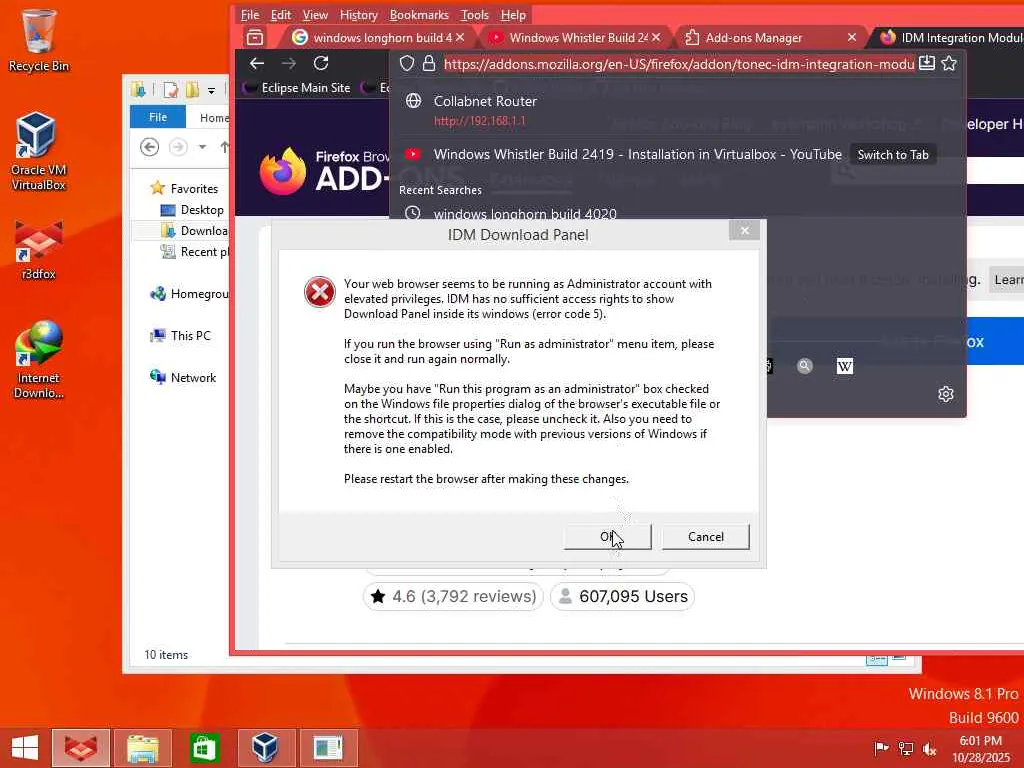Click the network tray icon
Image resolution: width=1024 pixels, height=768 pixels.
905,748
